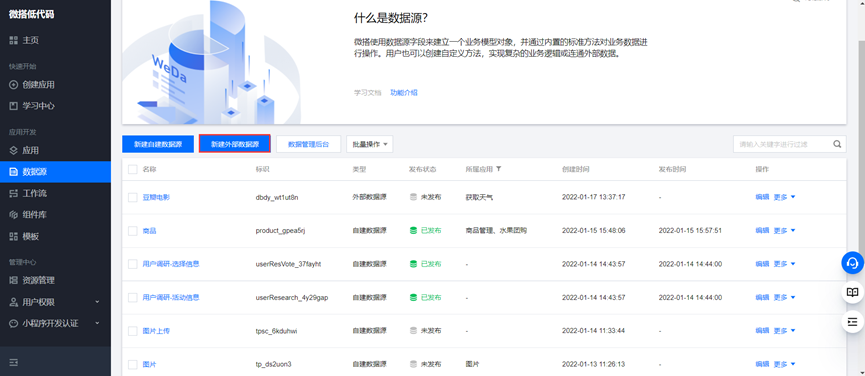Click the 模板 grid icon
Viewport: 865px width, 376px height.
14,237
